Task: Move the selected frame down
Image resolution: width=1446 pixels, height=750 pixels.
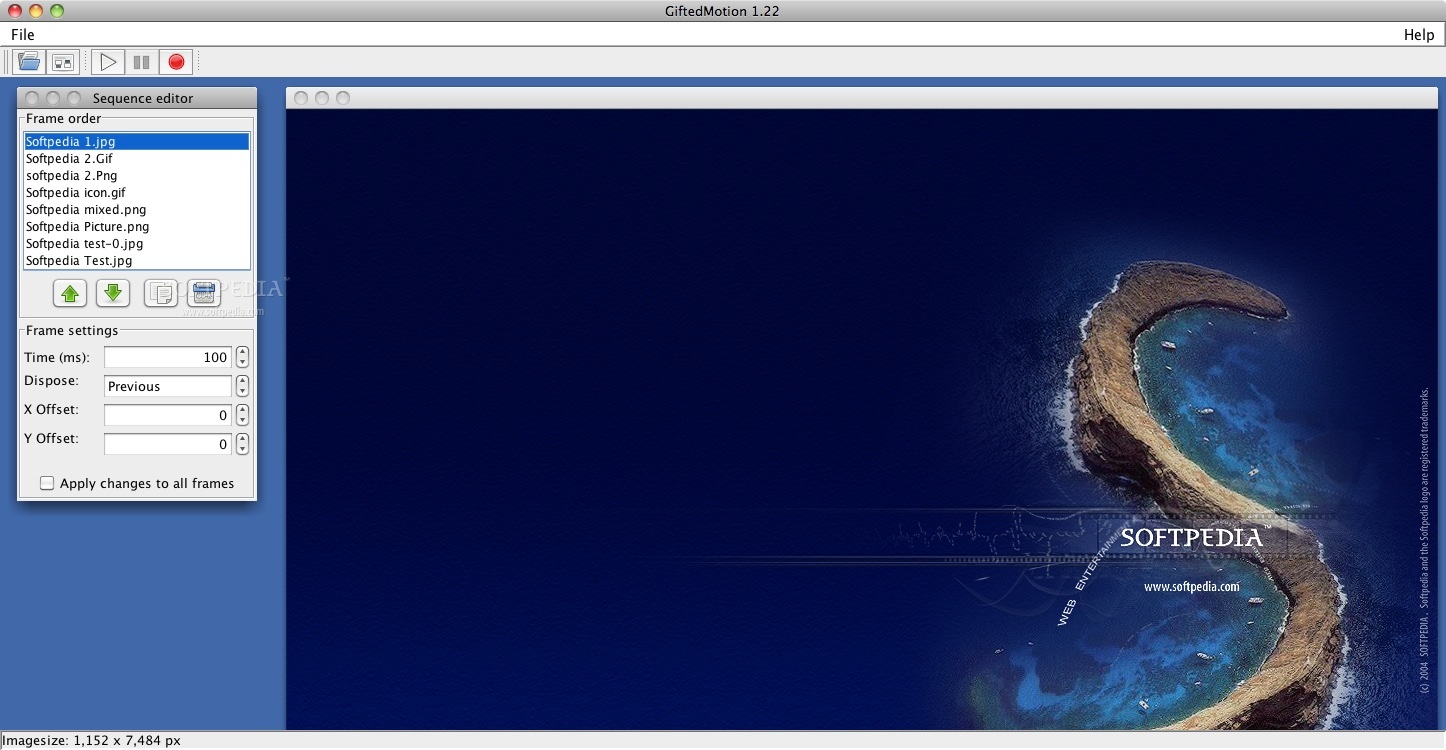Action: coord(112,293)
